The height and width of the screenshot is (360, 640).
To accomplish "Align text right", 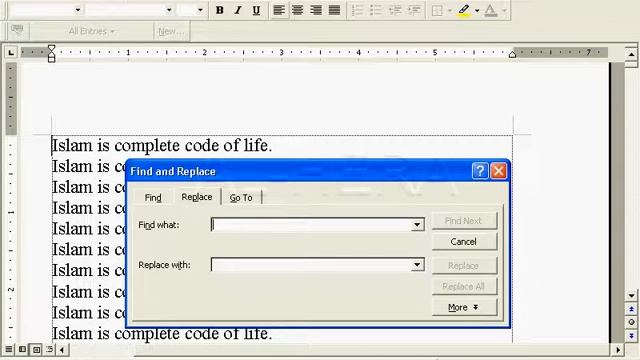I will point(316,10).
